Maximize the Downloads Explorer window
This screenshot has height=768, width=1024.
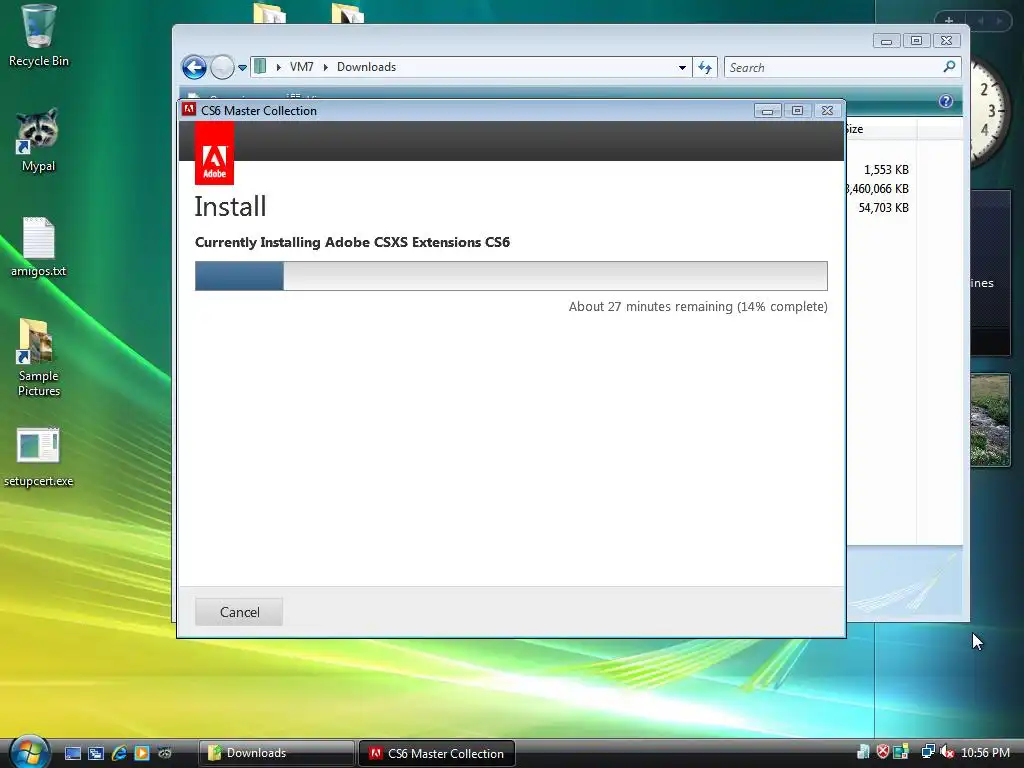click(916, 40)
